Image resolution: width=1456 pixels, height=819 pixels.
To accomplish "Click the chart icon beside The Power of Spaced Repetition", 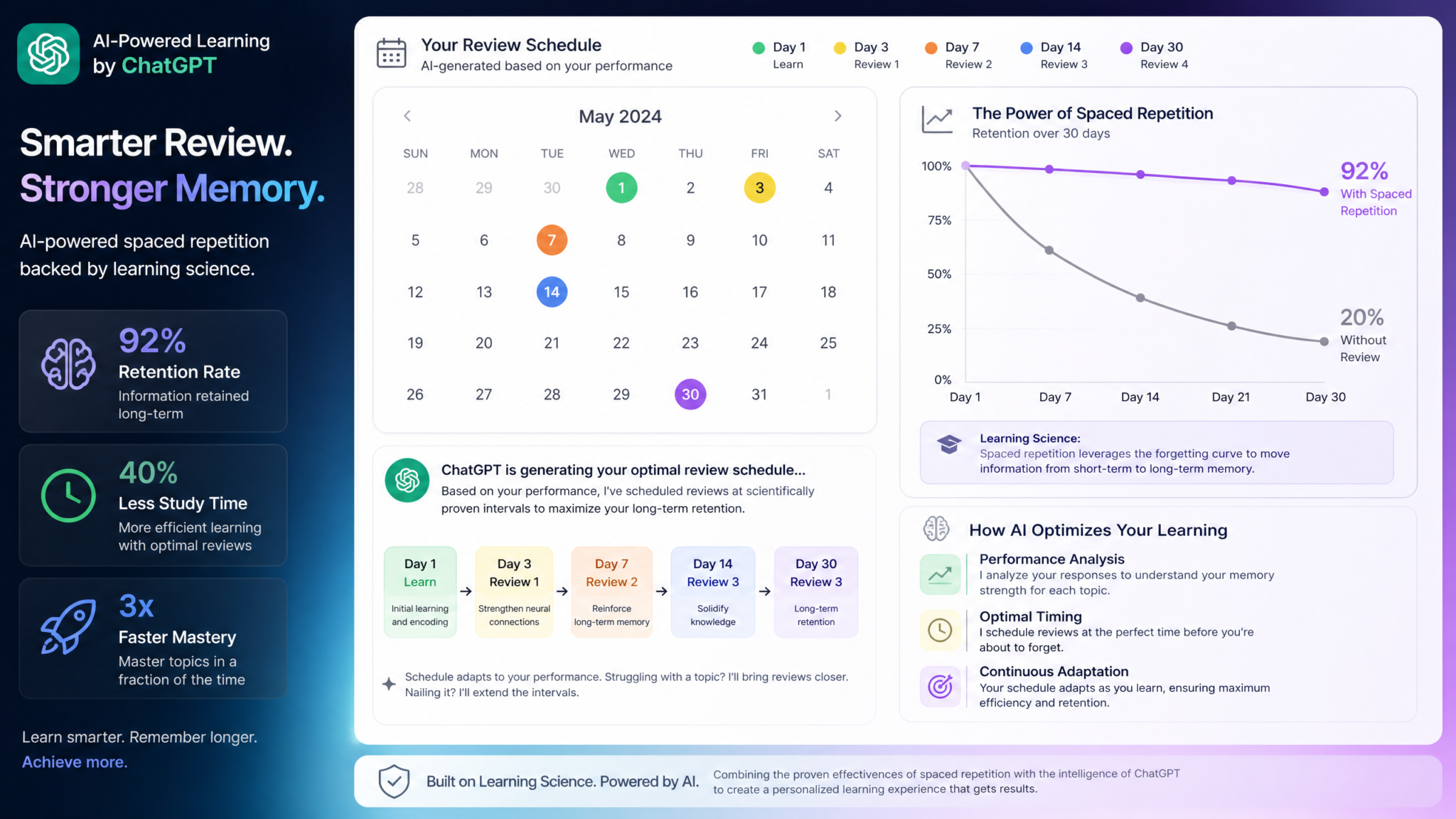I will tap(937, 119).
